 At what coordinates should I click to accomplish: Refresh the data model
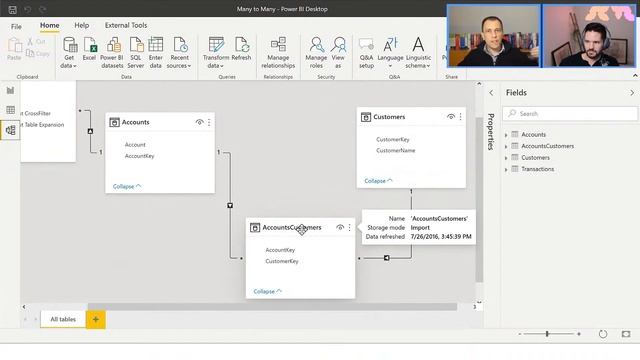[241, 49]
